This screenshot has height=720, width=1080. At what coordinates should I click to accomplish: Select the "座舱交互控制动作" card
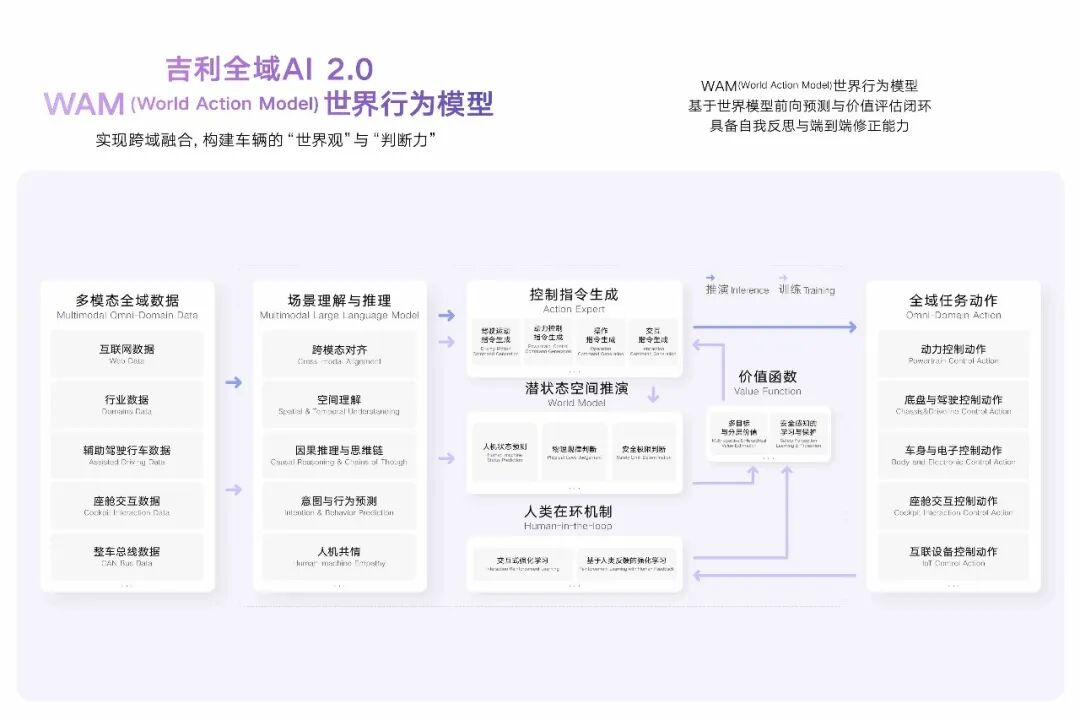[953, 506]
